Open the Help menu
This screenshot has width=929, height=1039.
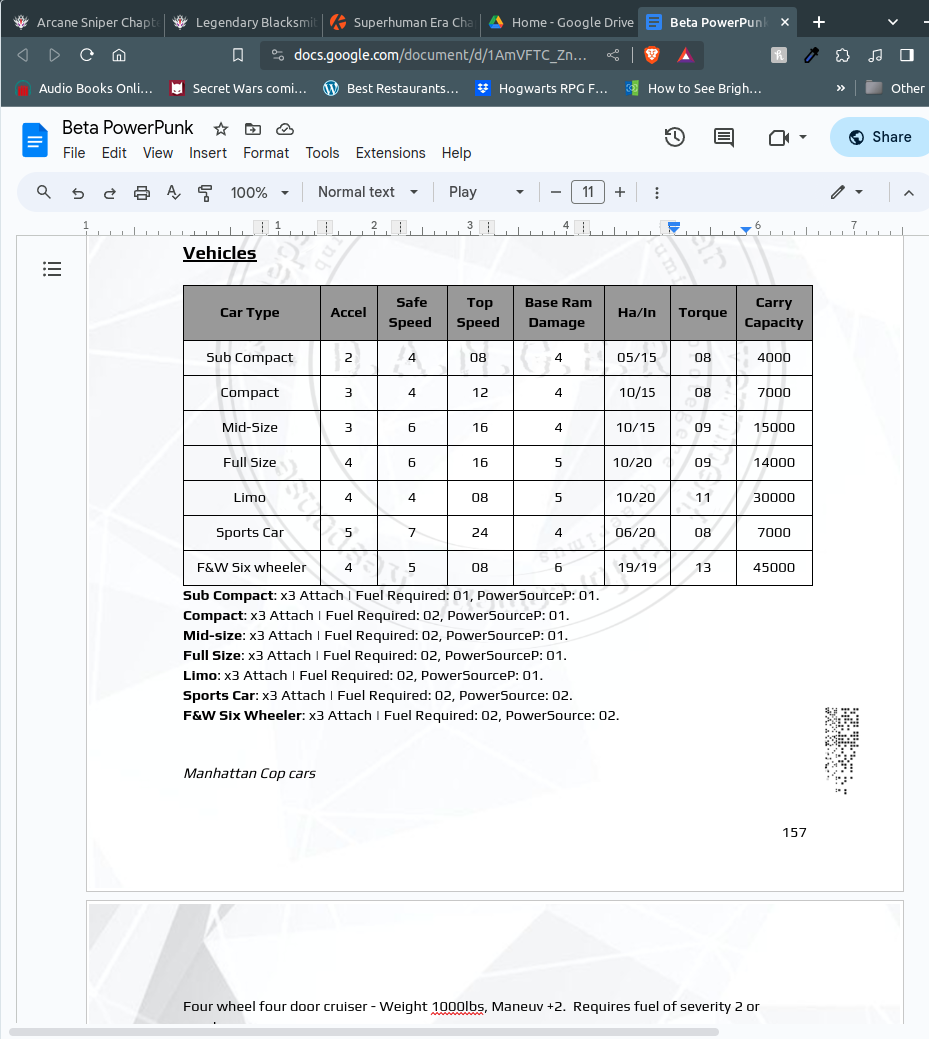[x=457, y=153]
